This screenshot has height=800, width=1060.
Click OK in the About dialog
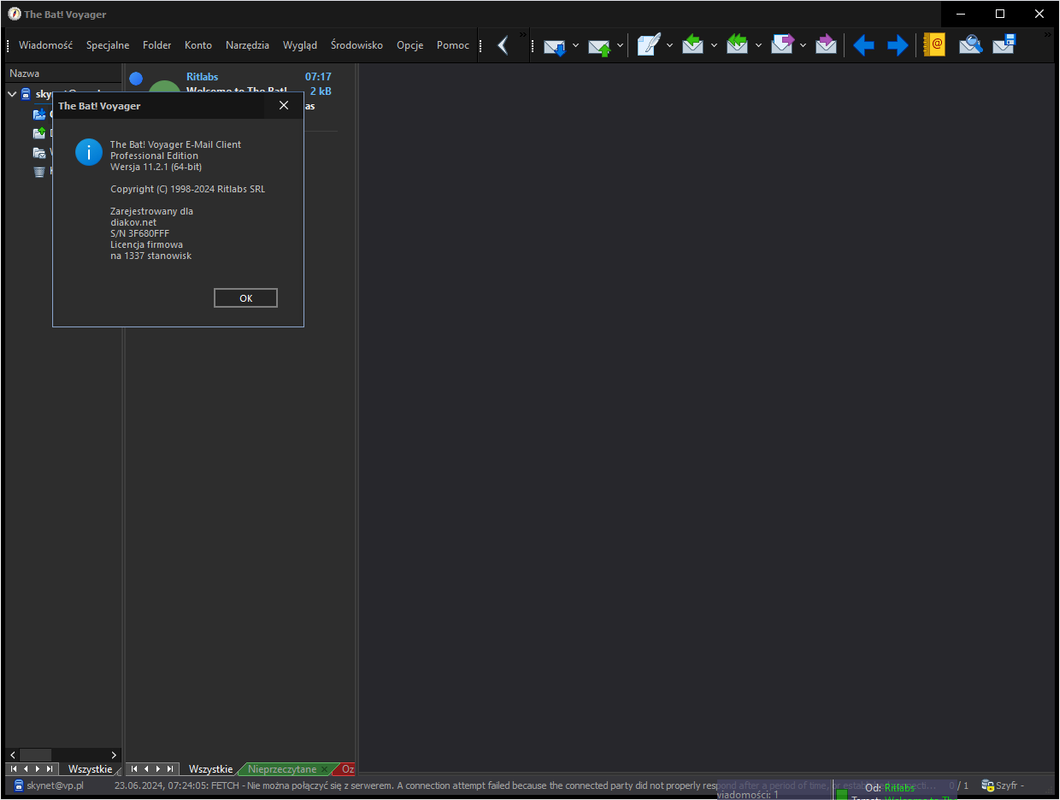point(245,298)
